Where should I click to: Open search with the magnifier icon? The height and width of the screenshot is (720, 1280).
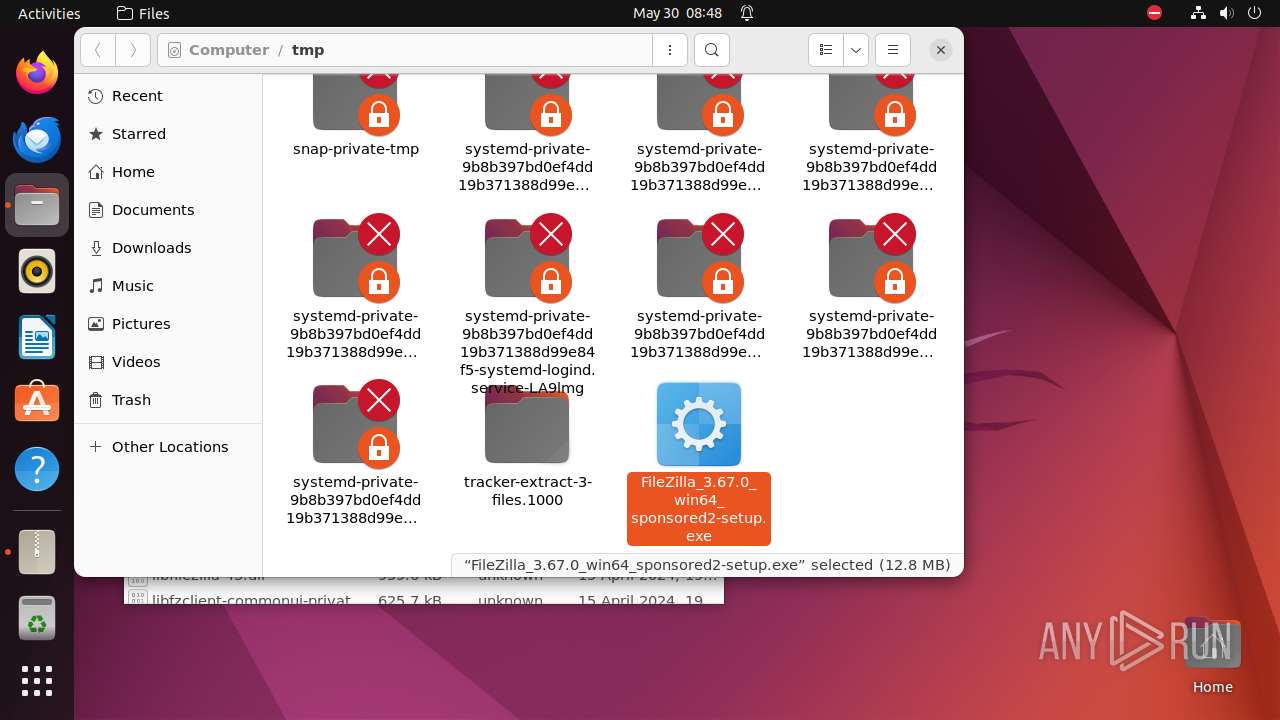[x=711, y=50]
